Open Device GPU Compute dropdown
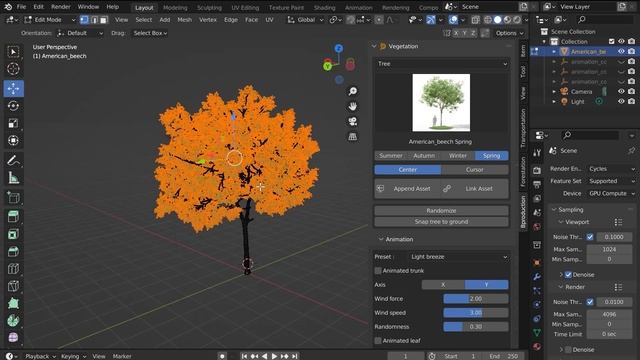640x360 pixels. pyautogui.click(x=611, y=193)
